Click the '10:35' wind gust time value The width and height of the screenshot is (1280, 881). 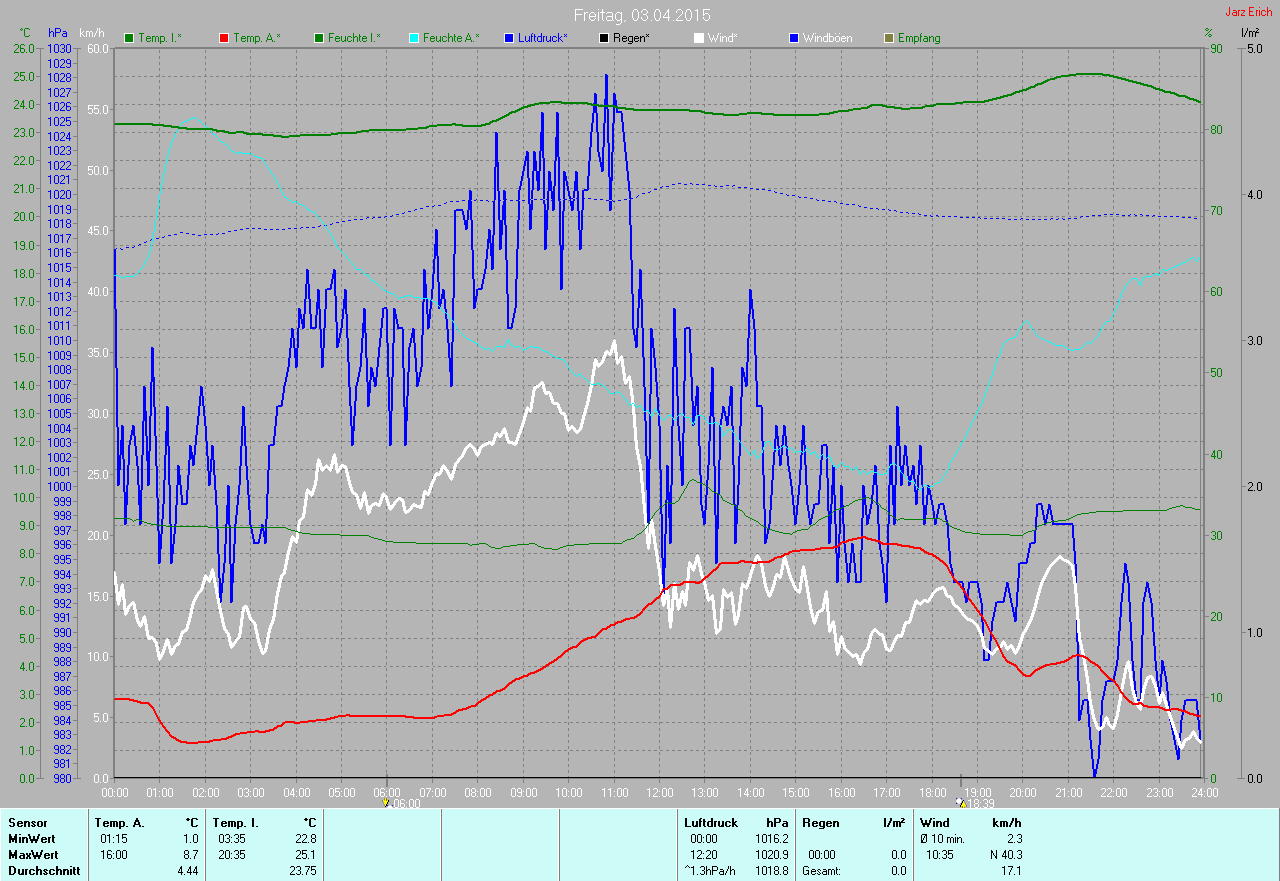pyautogui.click(x=941, y=855)
